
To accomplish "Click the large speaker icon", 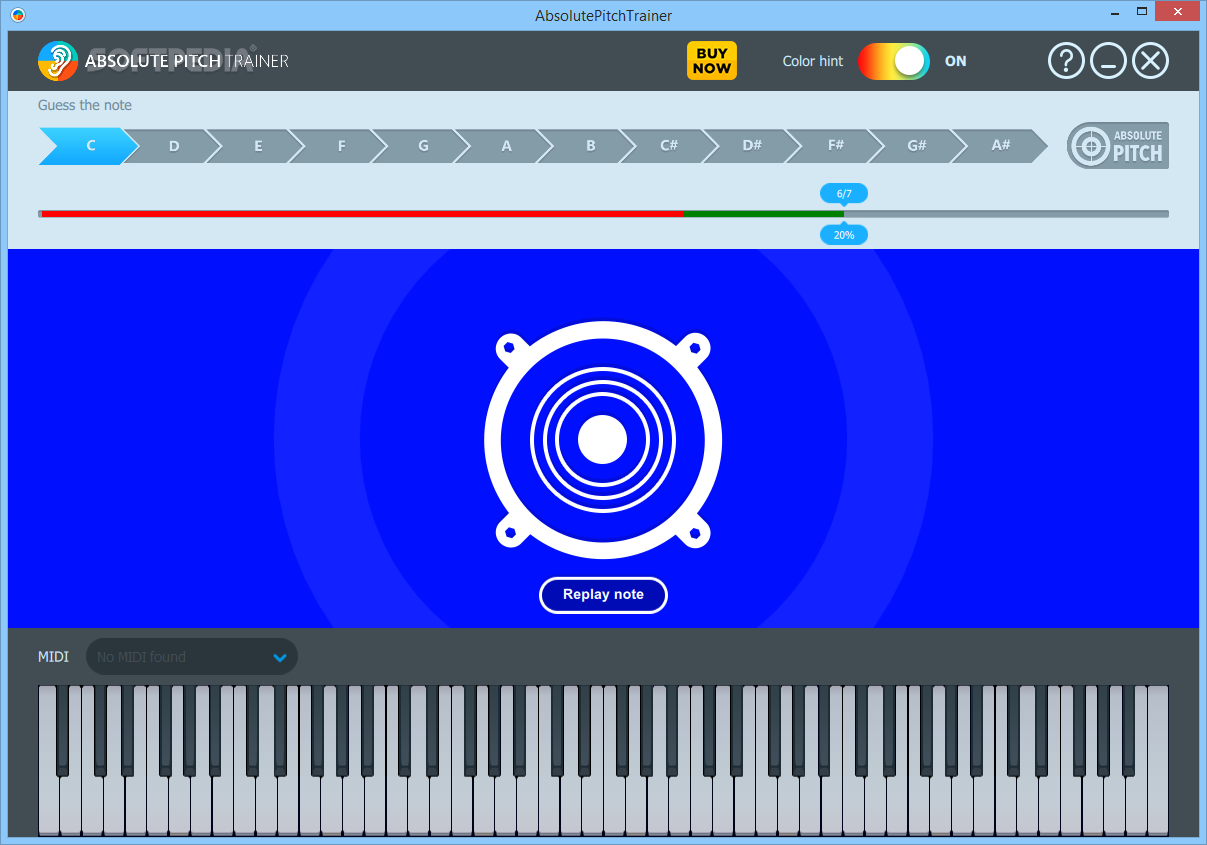I will pyautogui.click(x=603, y=440).
